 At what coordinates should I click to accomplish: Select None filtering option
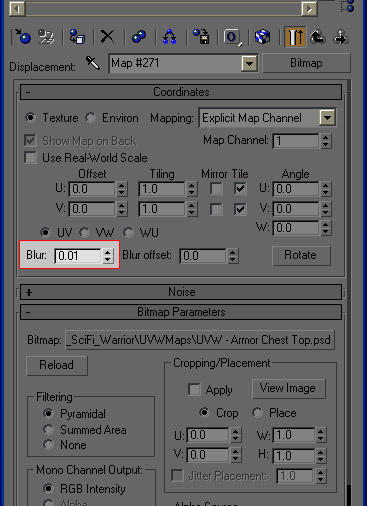tap(48, 445)
